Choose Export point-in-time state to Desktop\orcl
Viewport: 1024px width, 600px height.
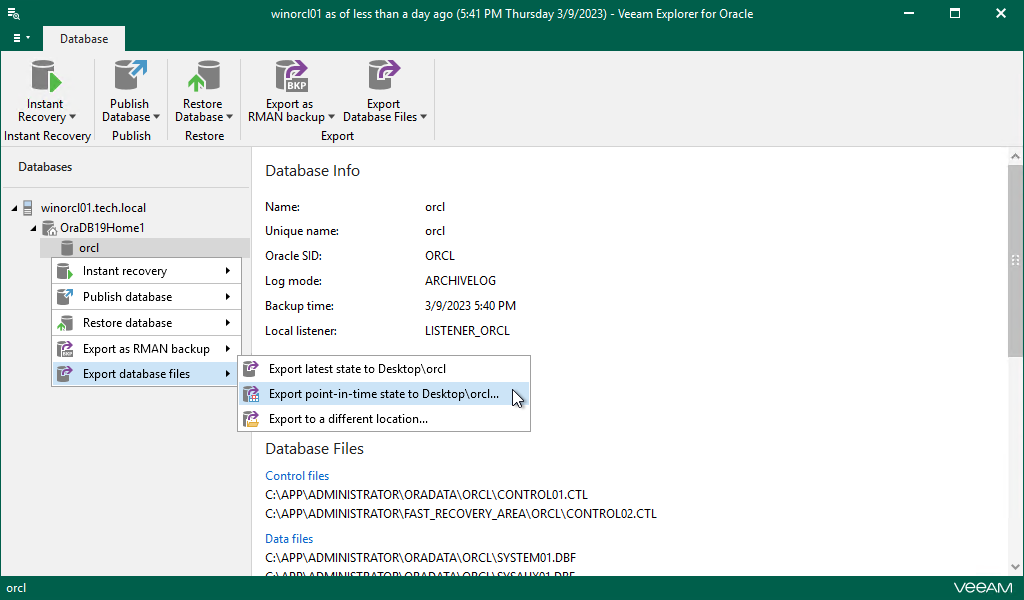pyautogui.click(x=383, y=394)
